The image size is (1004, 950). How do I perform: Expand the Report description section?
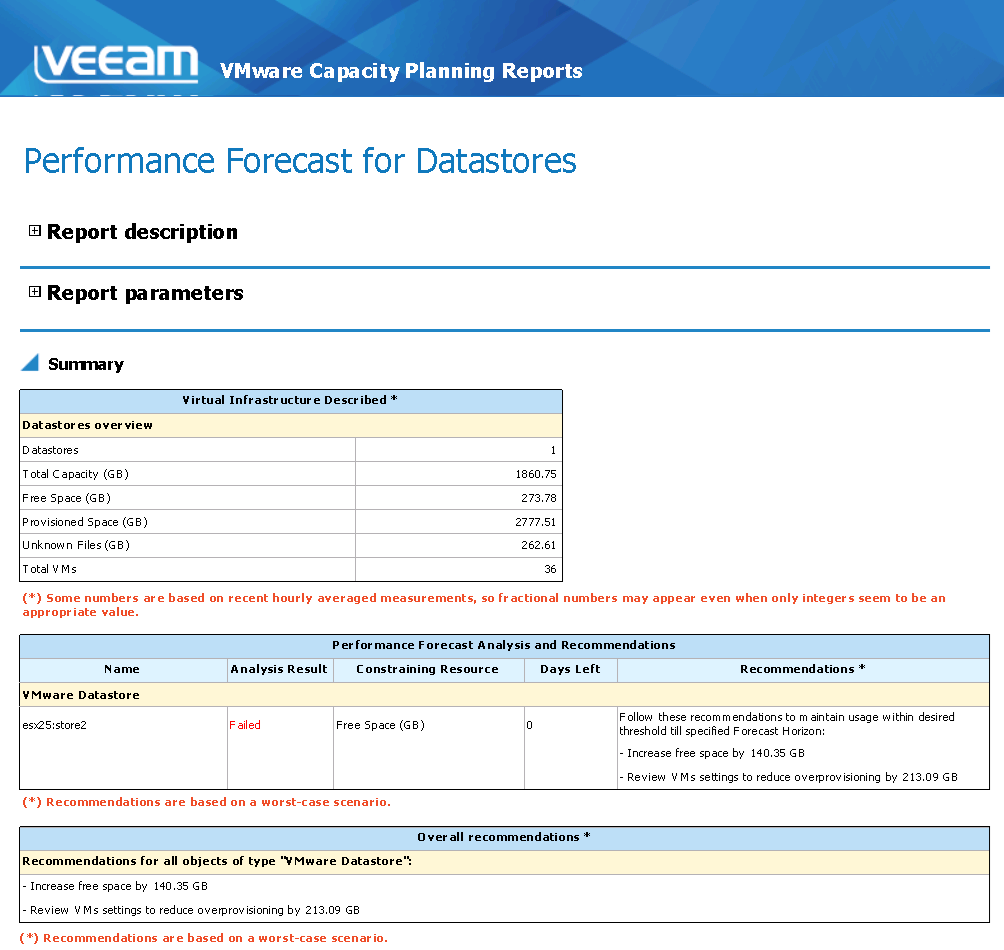click(35, 230)
